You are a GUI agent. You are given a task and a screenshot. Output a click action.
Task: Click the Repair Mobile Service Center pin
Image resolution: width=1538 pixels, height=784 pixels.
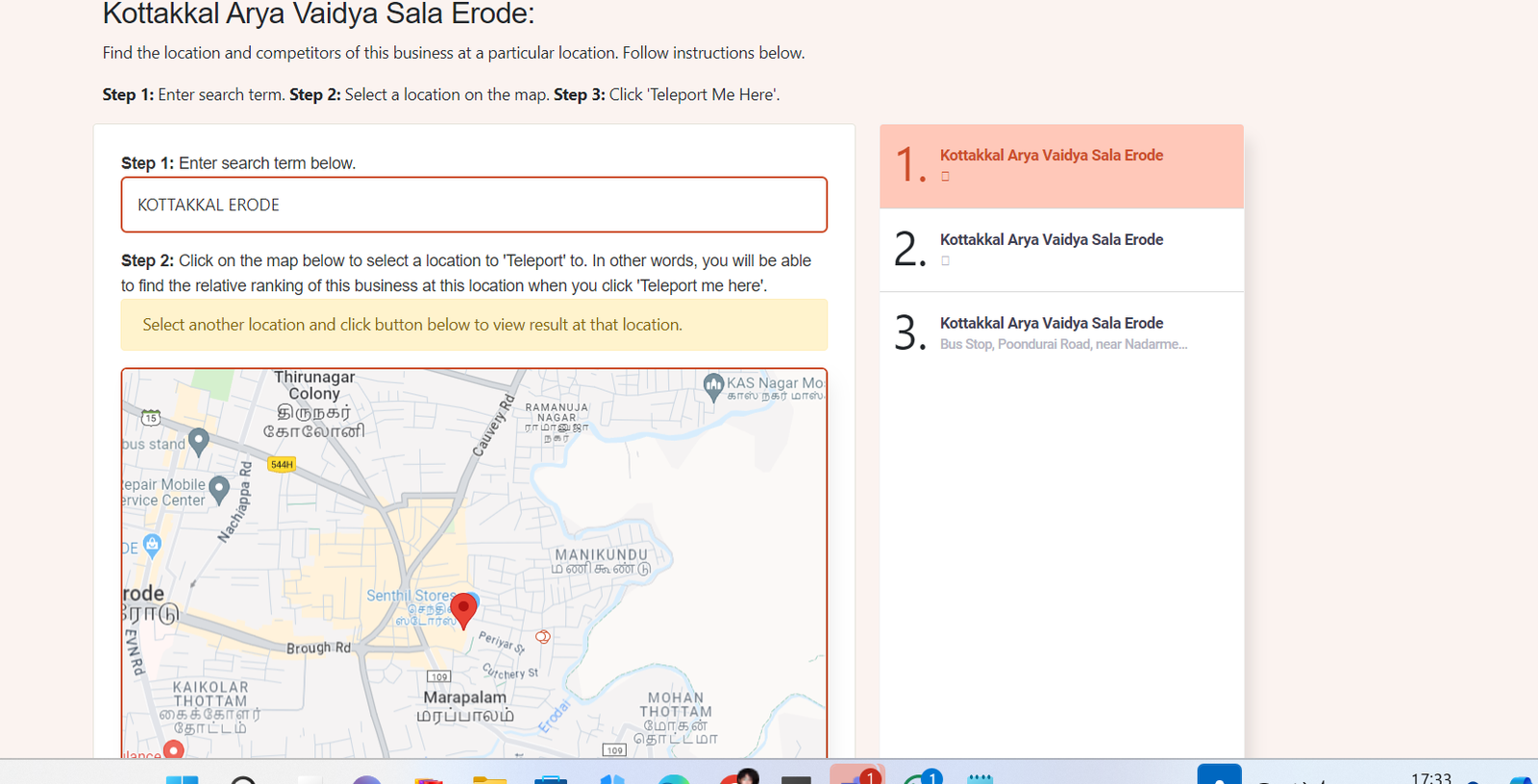pyautogui.click(x=219, y=490)
